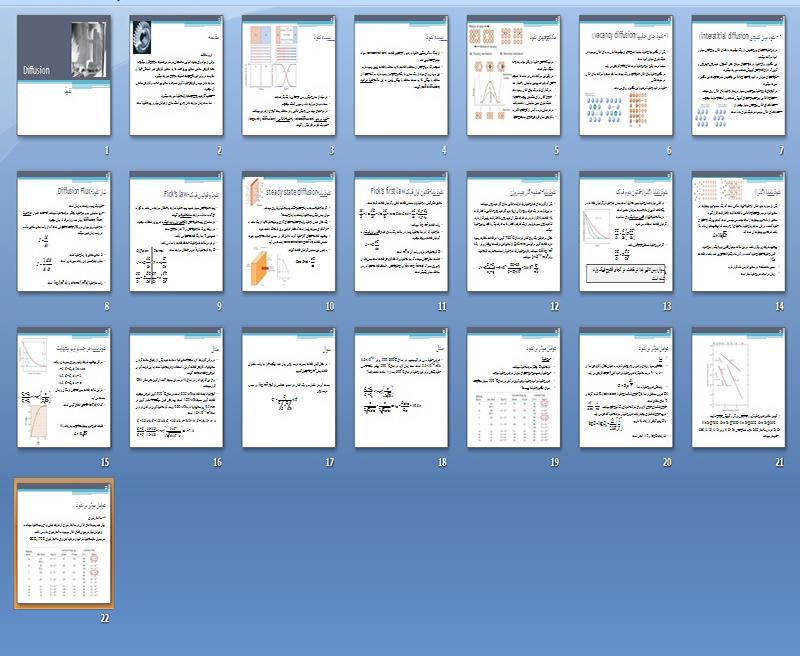
Task: Select the vacancy diffusion slide
Action: click(625, 76)
